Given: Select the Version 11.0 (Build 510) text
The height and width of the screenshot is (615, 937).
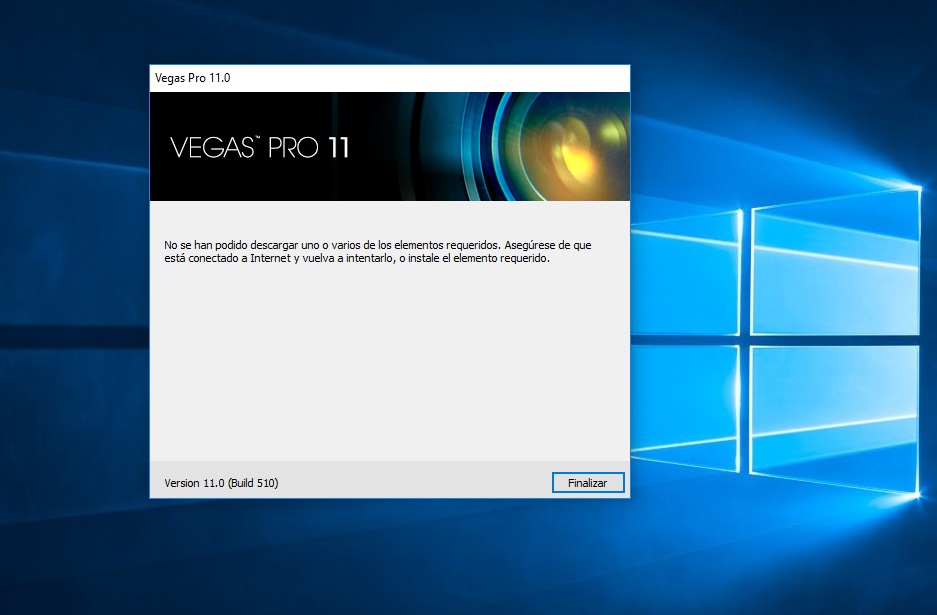Looking at the screenshot, I should [221, 483].
